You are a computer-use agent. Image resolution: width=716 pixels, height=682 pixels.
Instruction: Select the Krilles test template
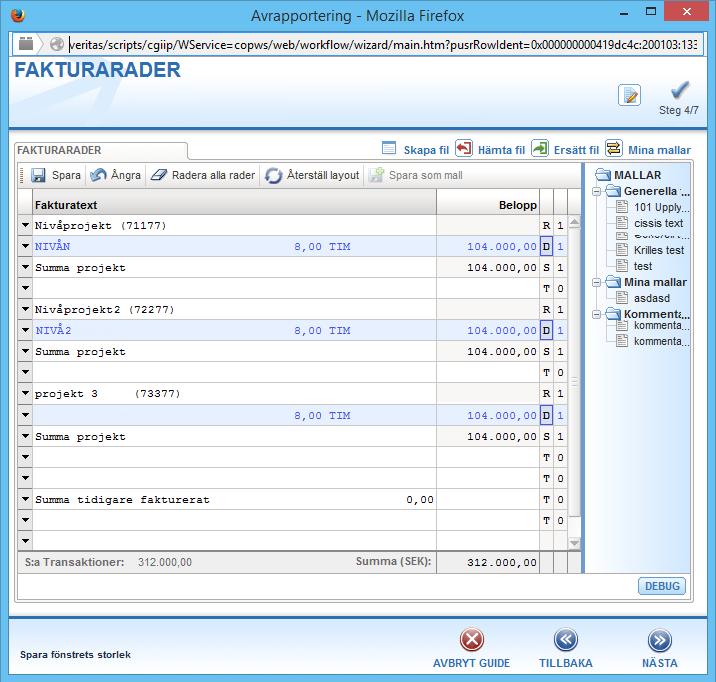[x=650, y=250]
